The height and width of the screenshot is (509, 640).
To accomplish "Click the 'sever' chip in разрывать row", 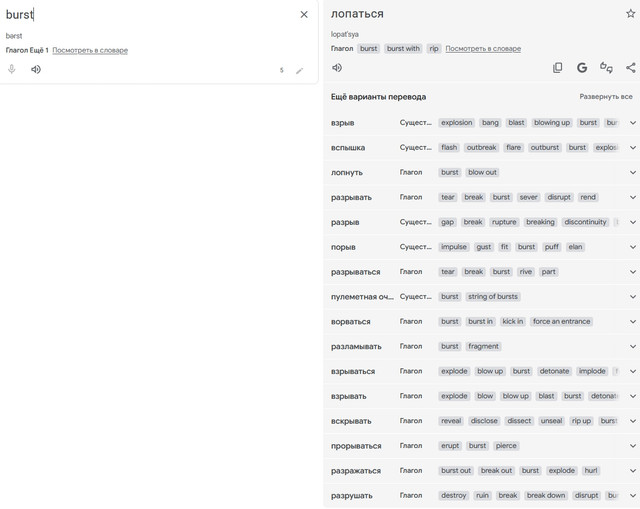I will (x=528, y=198).
